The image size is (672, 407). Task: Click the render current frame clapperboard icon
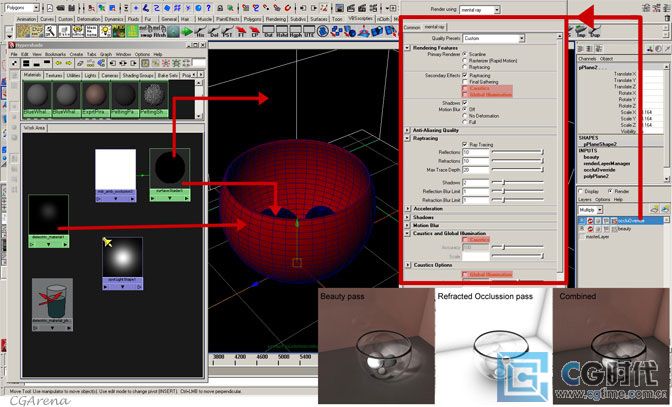click(351, 8)
